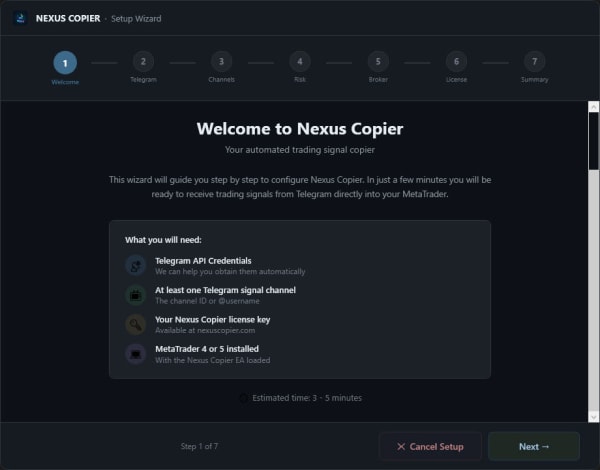600x470 pixels.
Task: Click 'With the Nexus Copier EA loaded' text
Action: coord(212,360)
